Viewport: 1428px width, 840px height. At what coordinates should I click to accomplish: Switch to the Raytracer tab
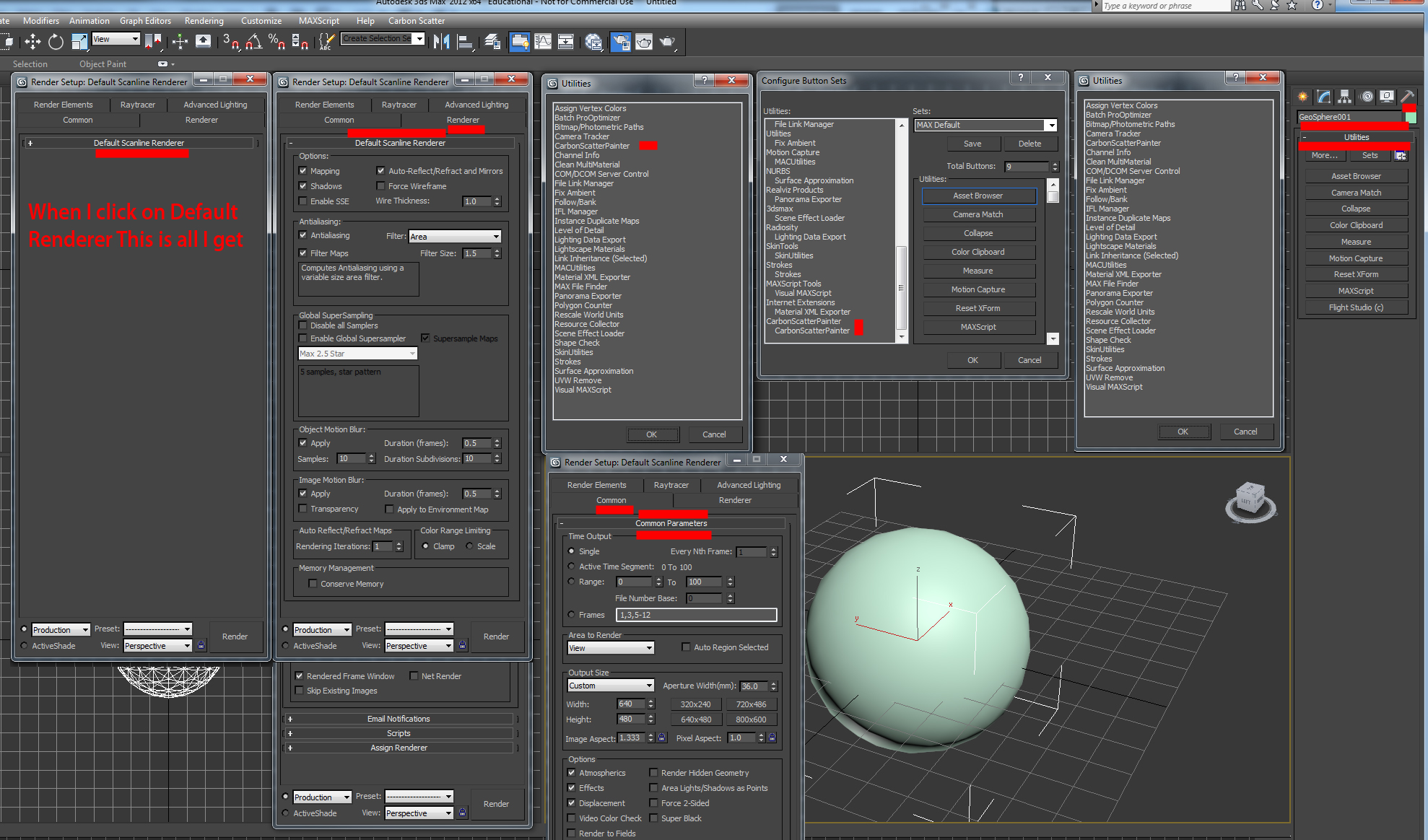(399, 105)
